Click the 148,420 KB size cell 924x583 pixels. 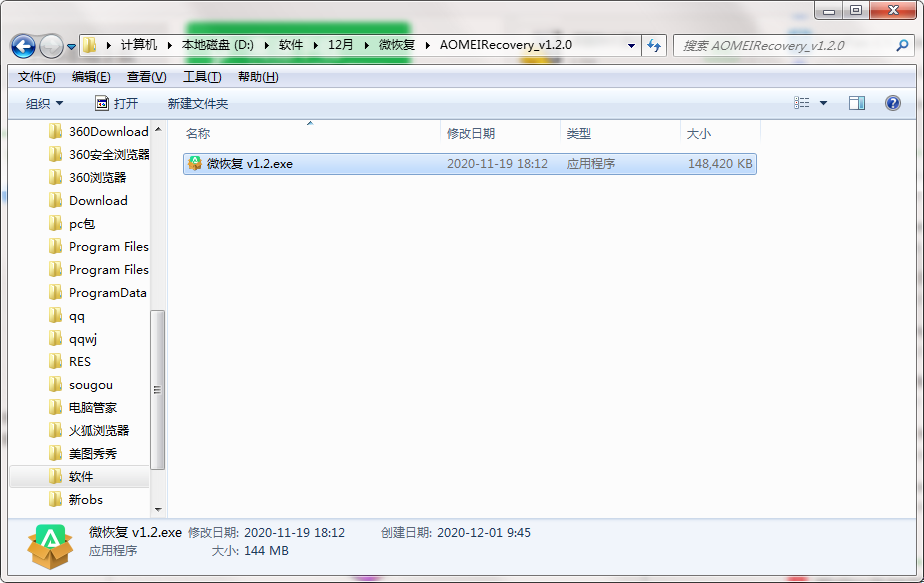click(720, 164)
